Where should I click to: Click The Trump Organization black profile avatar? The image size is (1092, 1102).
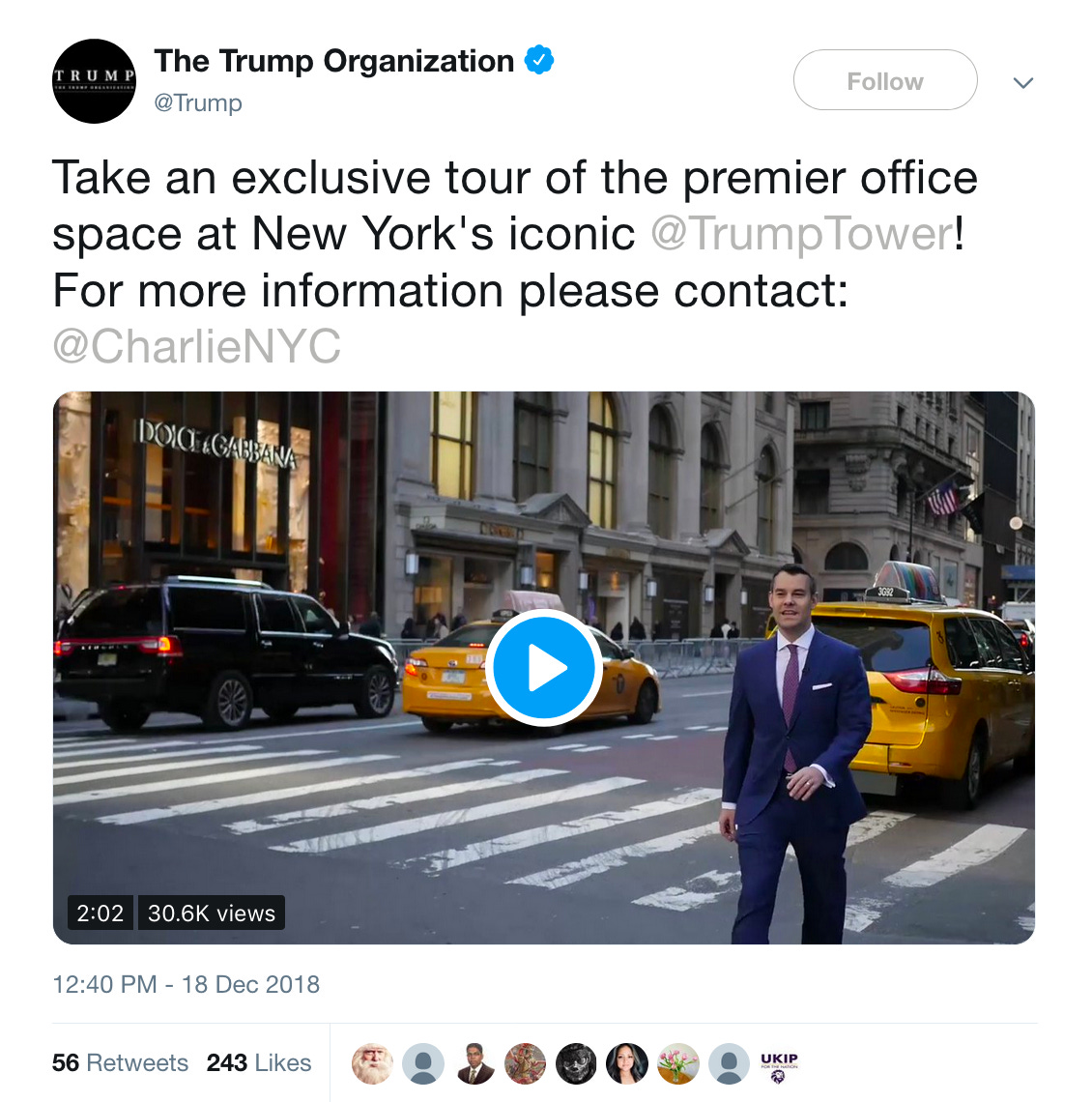(94, 81)
